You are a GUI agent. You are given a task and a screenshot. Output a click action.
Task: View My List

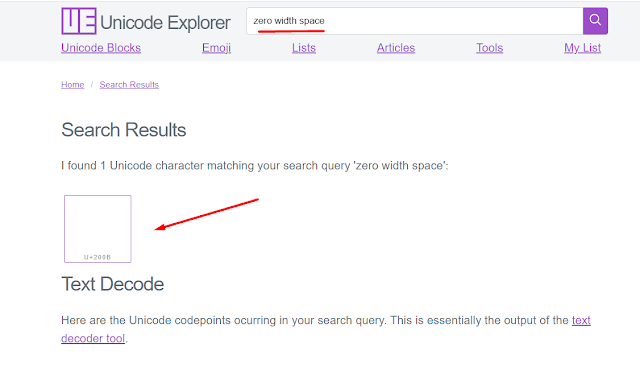coord(582,48)
